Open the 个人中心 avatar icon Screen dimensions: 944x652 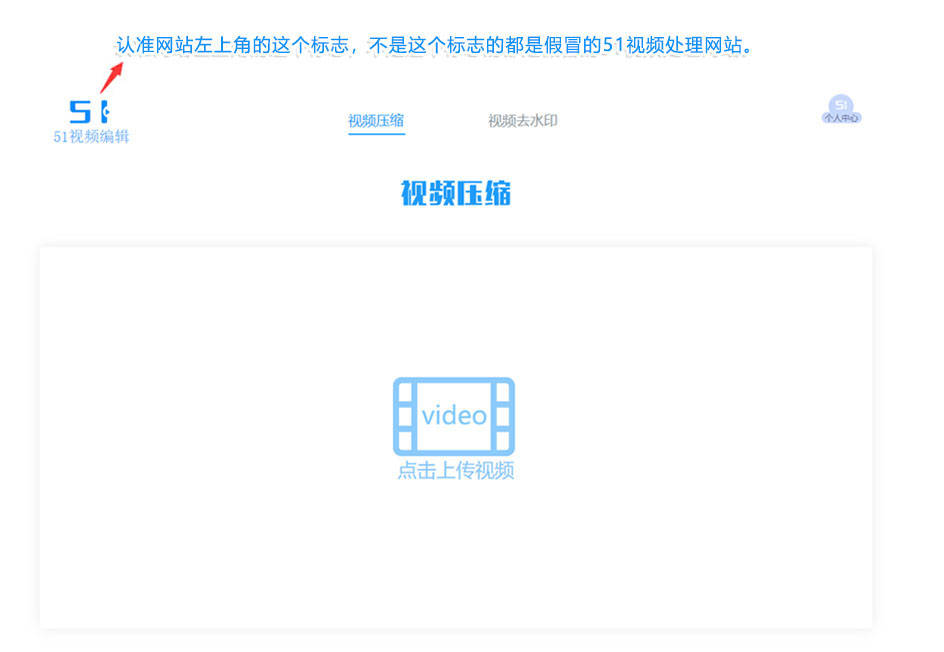coord(841,109)
